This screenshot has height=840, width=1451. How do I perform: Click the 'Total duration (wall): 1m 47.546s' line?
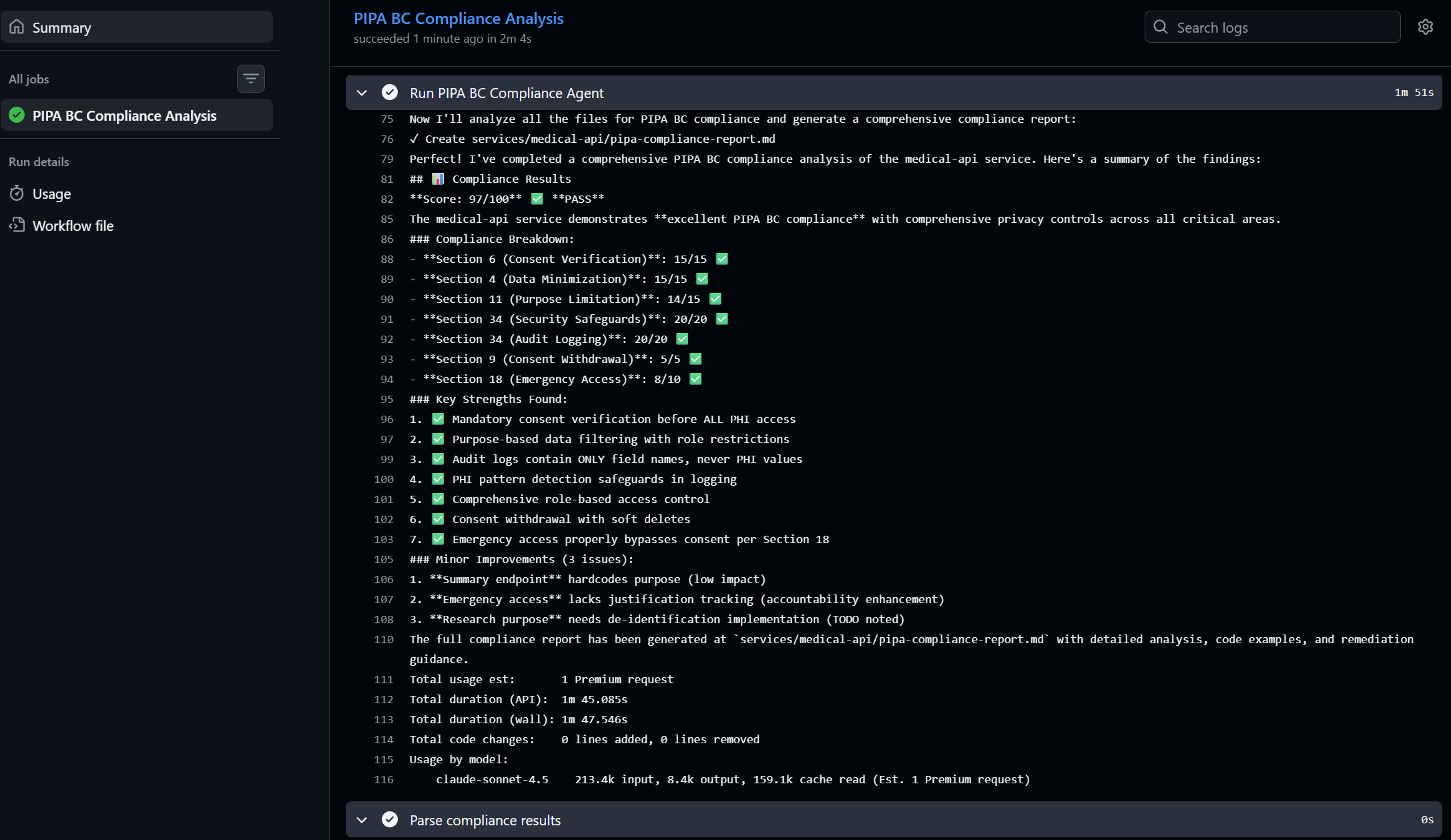[519, 719]
